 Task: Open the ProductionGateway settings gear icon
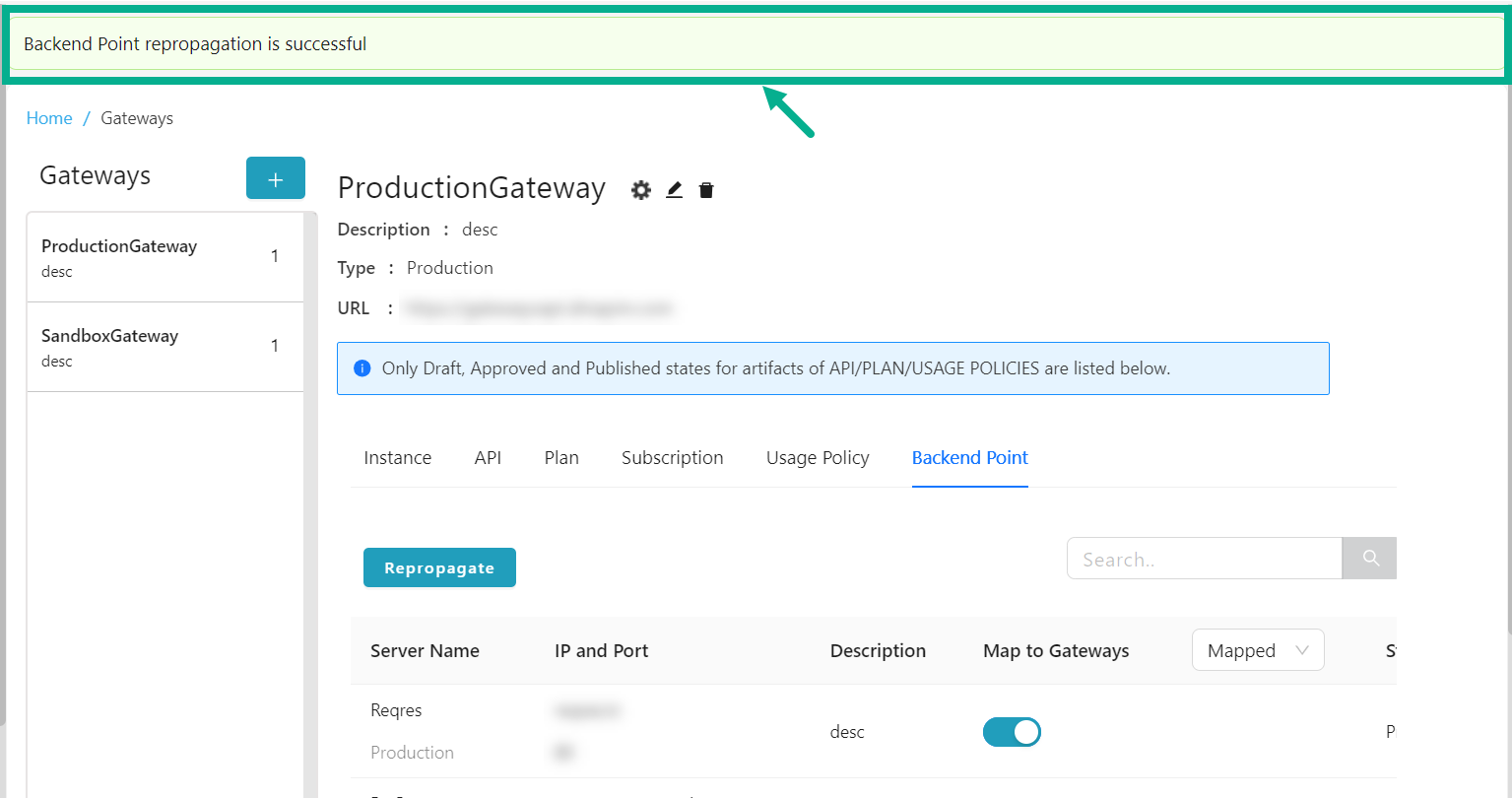click(x=641, y=189)
